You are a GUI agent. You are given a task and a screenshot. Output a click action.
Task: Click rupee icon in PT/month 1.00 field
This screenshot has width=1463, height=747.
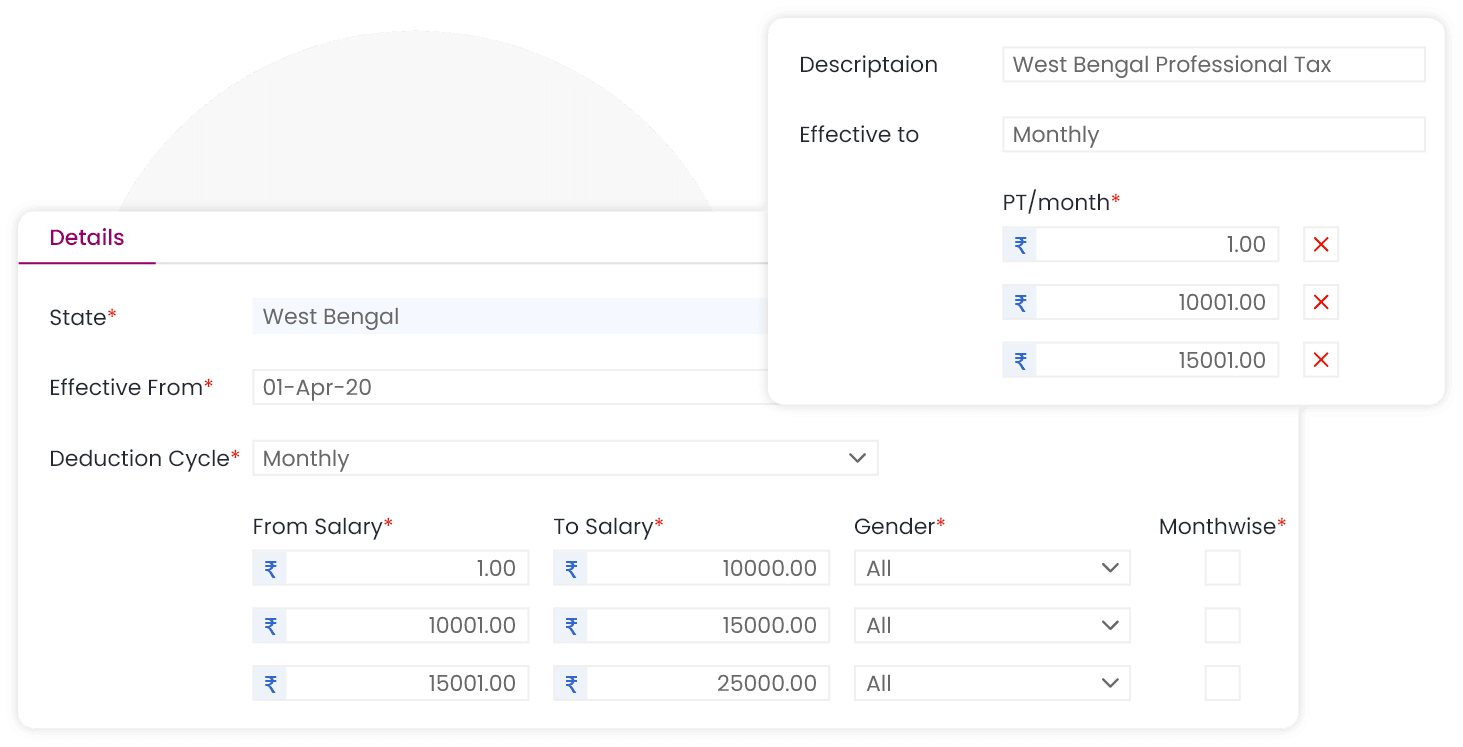coord(1020,245)
